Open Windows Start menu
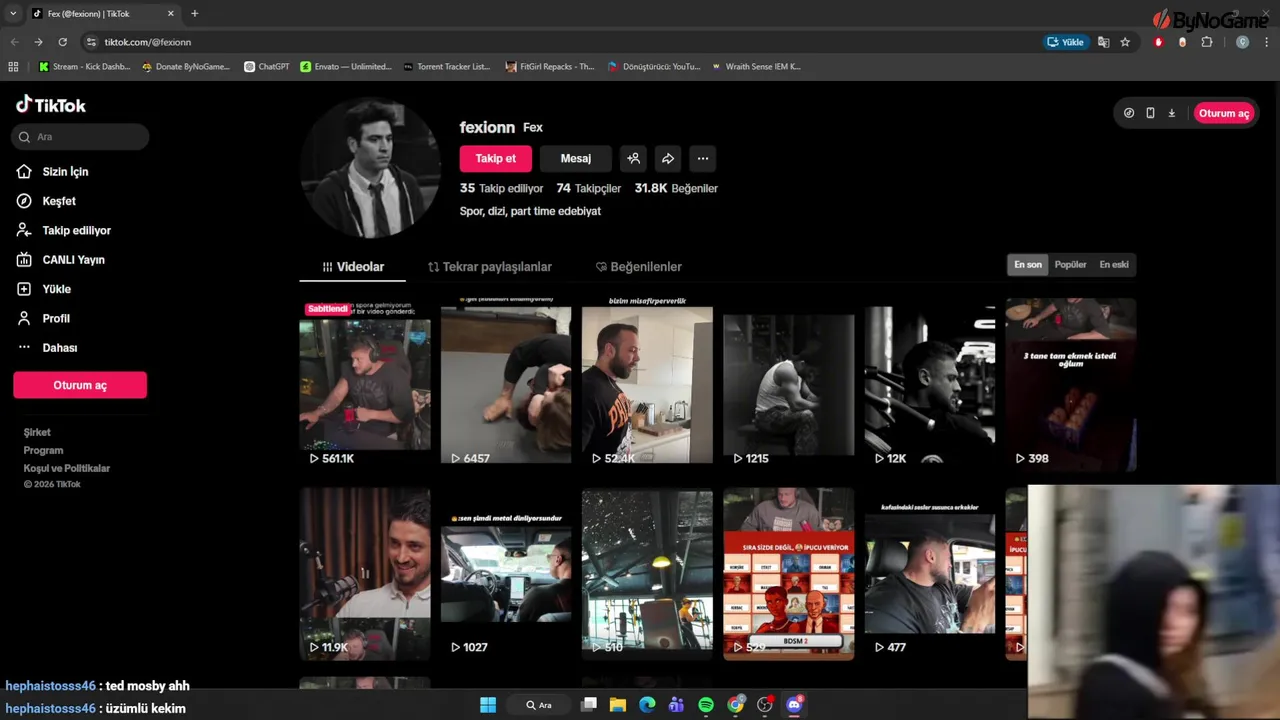The width and height of the screenshot is (1280, 720). pos(488,705)
